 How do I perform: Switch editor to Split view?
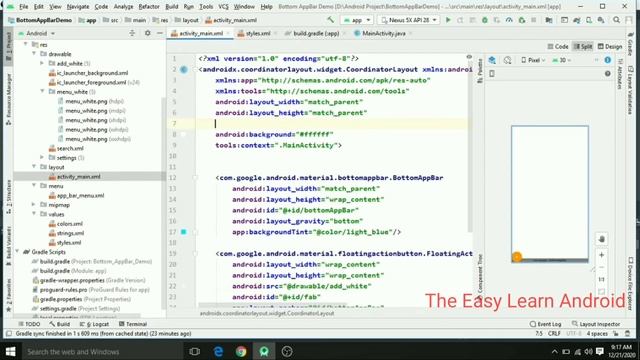pos(583,47)
